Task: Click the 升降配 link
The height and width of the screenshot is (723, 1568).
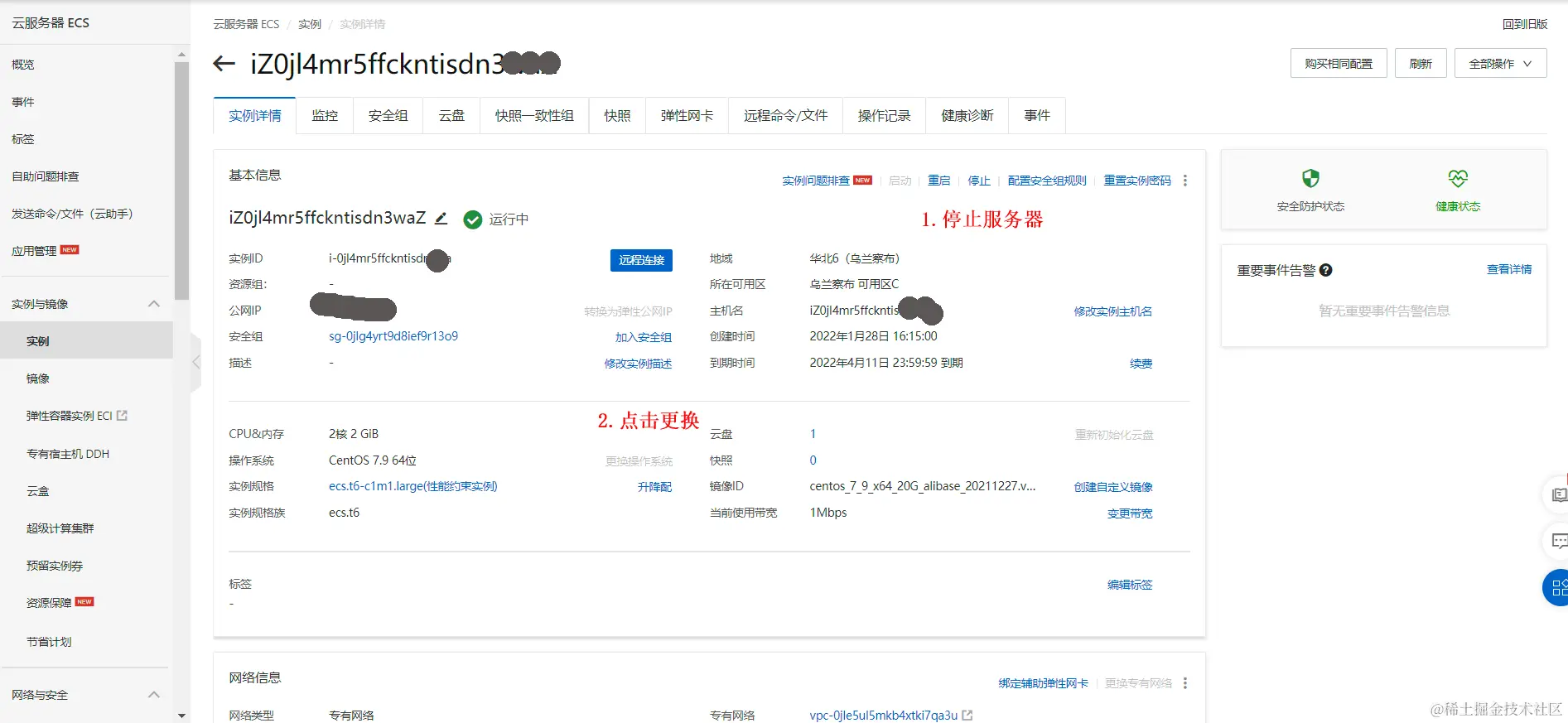Action: [x=654, y=487]
